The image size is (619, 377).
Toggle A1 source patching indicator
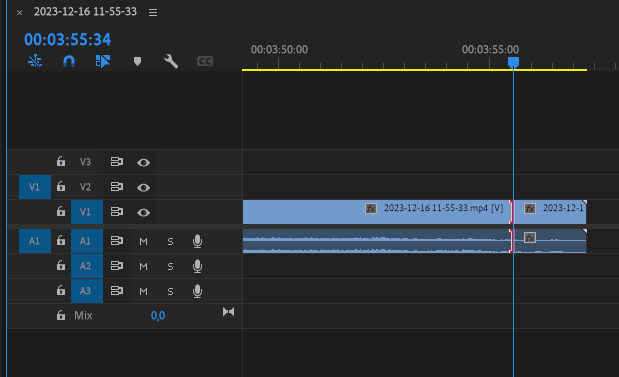35,241
